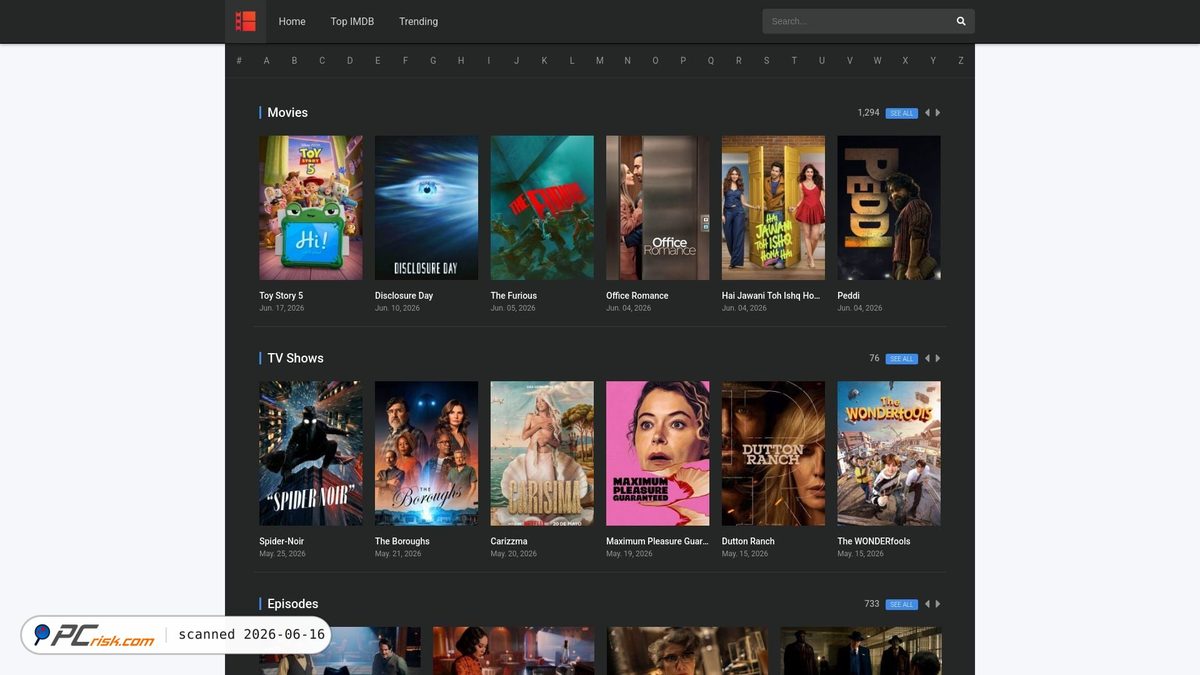This screenshot has width=1200, height=675.
Task: Go to the Home page link
Action: 292,21
